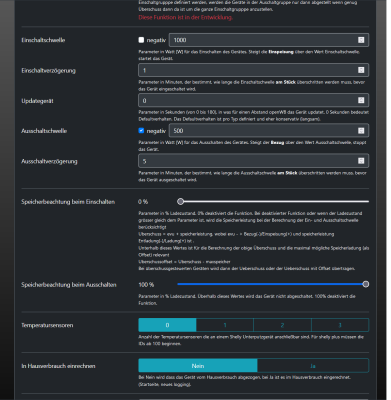Focus the Einschaltverzögerung input field
The image size is (391, 400).
253,70
